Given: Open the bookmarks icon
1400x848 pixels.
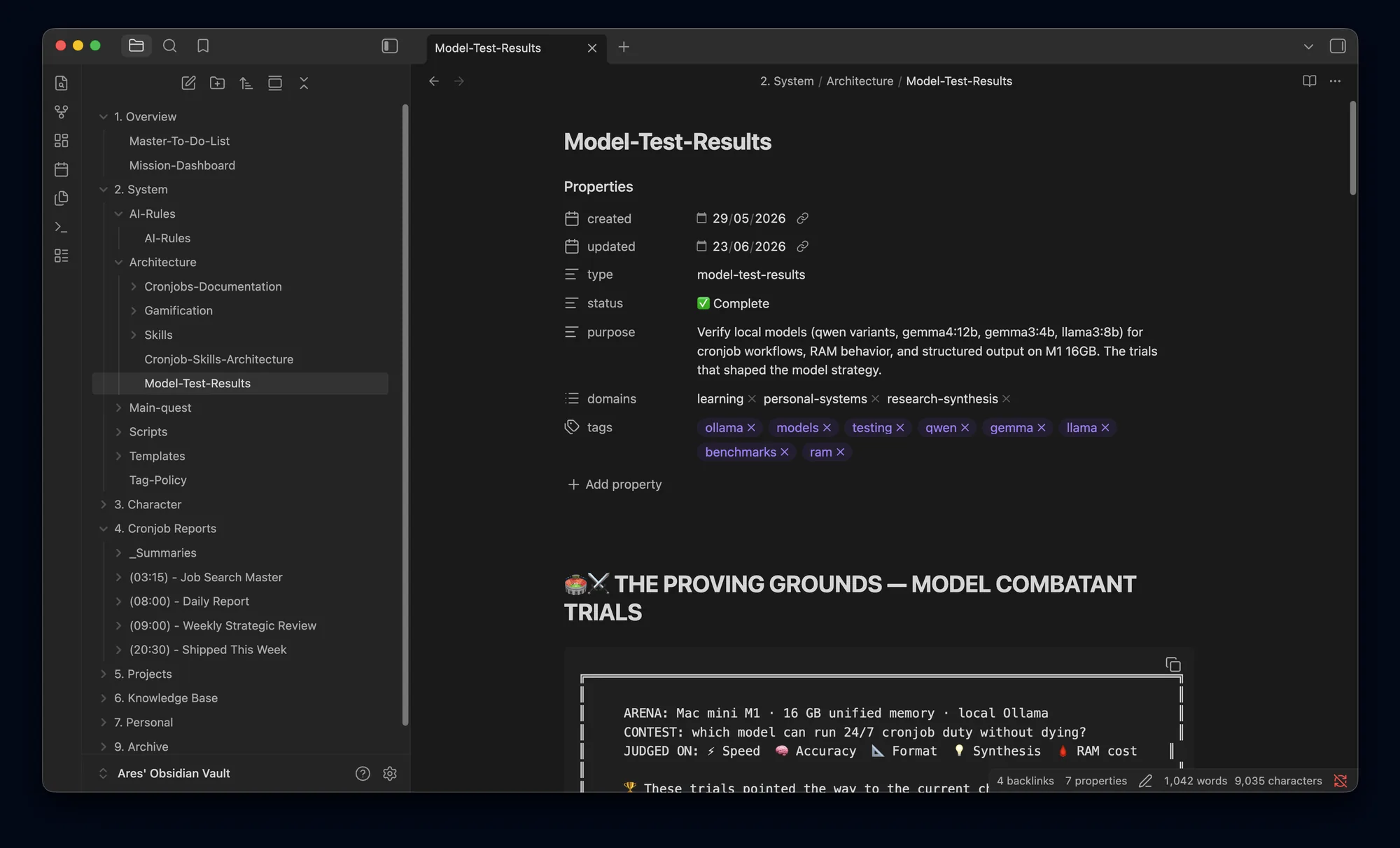Looking at the screenshot, I should point(203,46).
